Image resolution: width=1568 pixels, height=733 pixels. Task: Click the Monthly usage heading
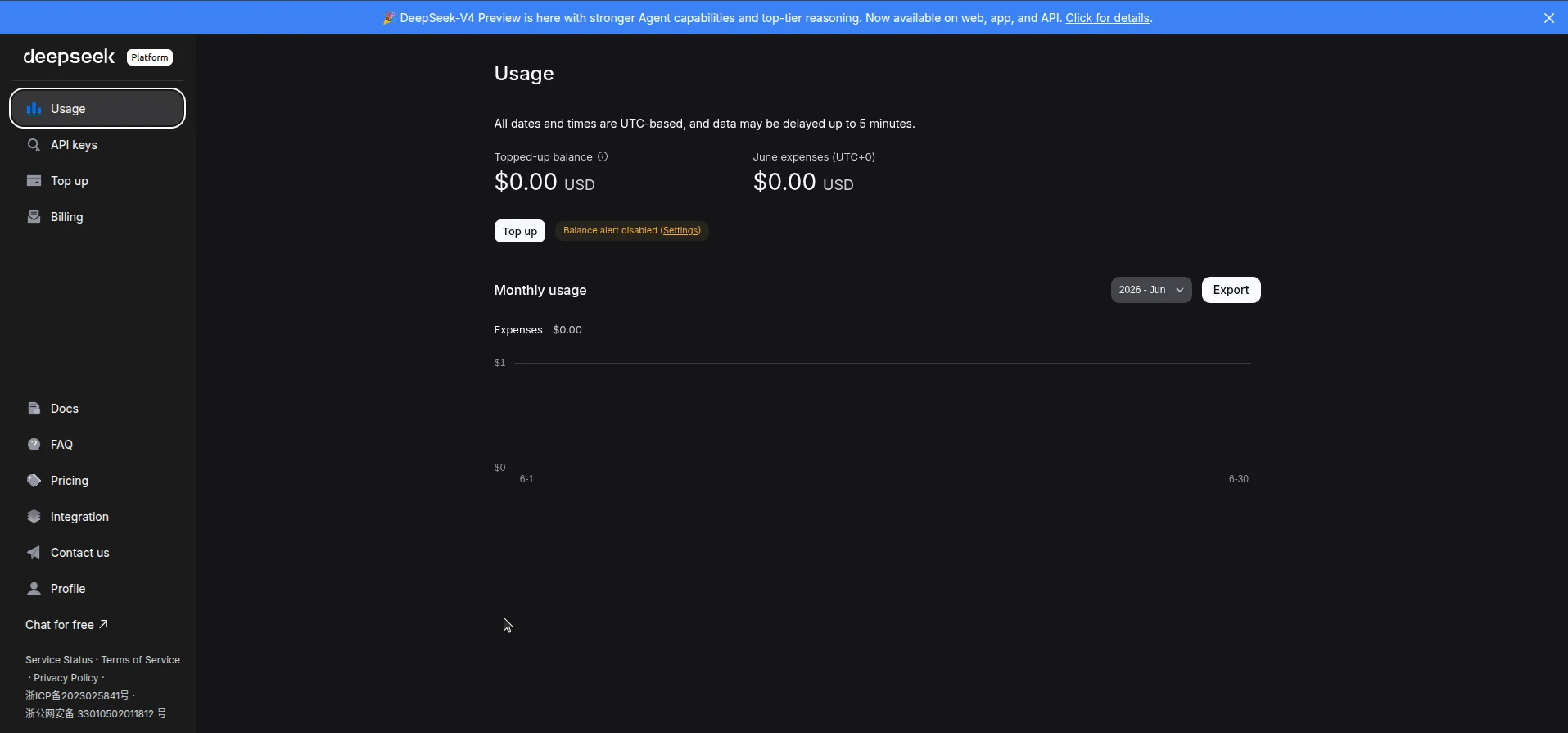coord(540,290)
